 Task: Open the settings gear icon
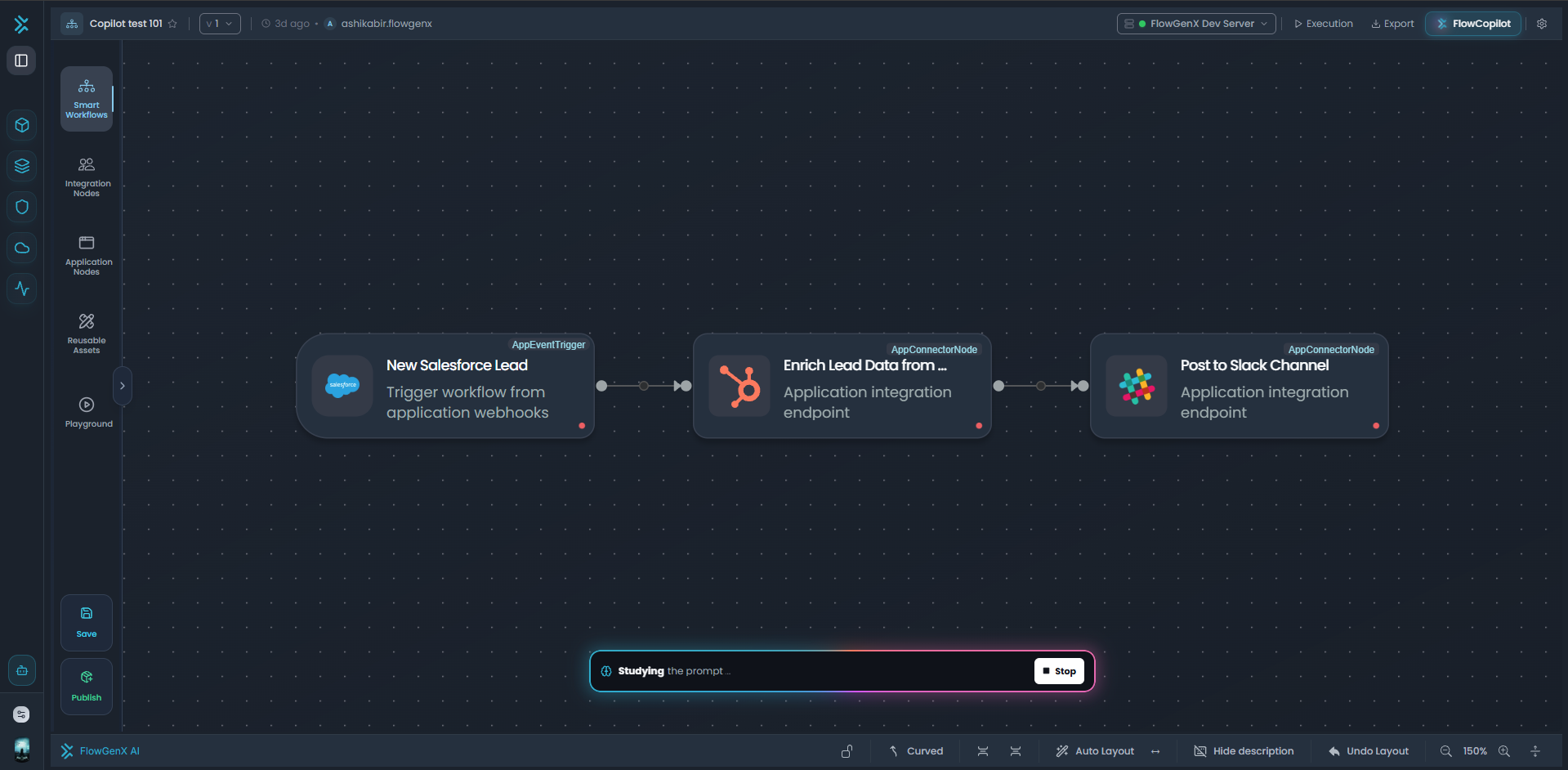pos(1542,24)
